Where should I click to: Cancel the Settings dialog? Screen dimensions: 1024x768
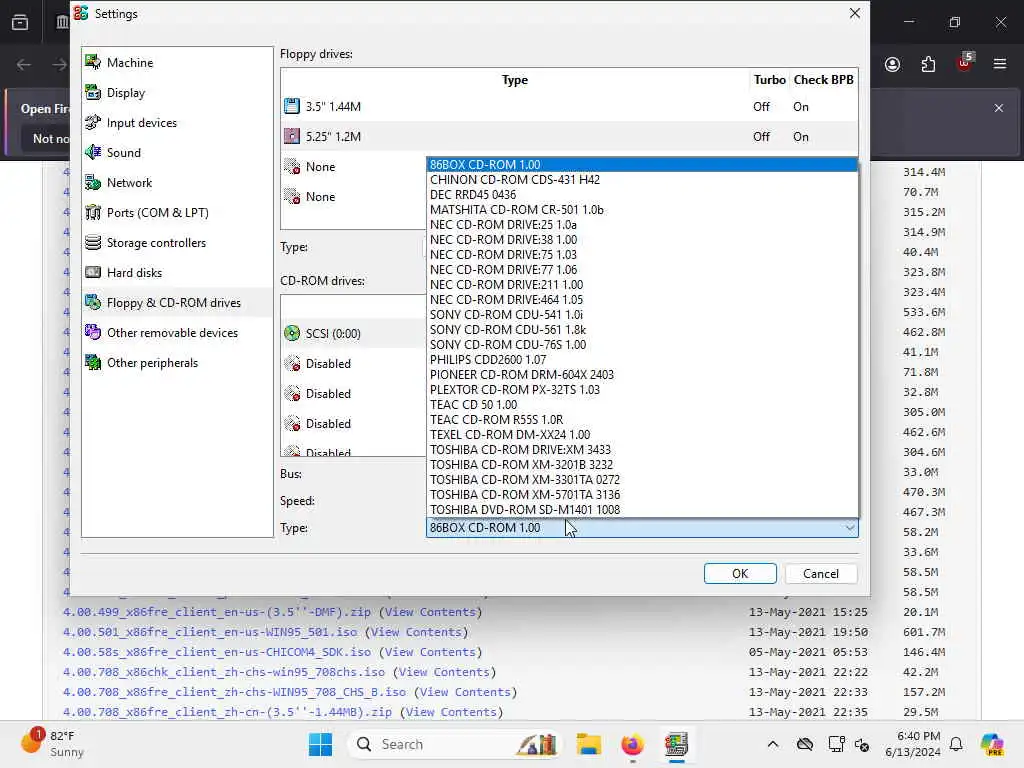(x=820, y=573)
